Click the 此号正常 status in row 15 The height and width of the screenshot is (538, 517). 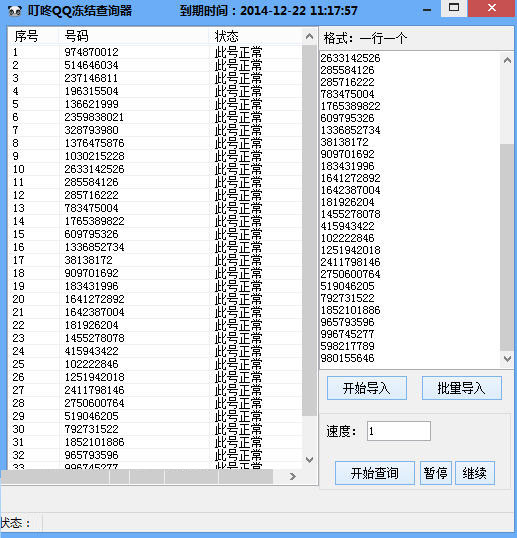click(x=238, y=234)
